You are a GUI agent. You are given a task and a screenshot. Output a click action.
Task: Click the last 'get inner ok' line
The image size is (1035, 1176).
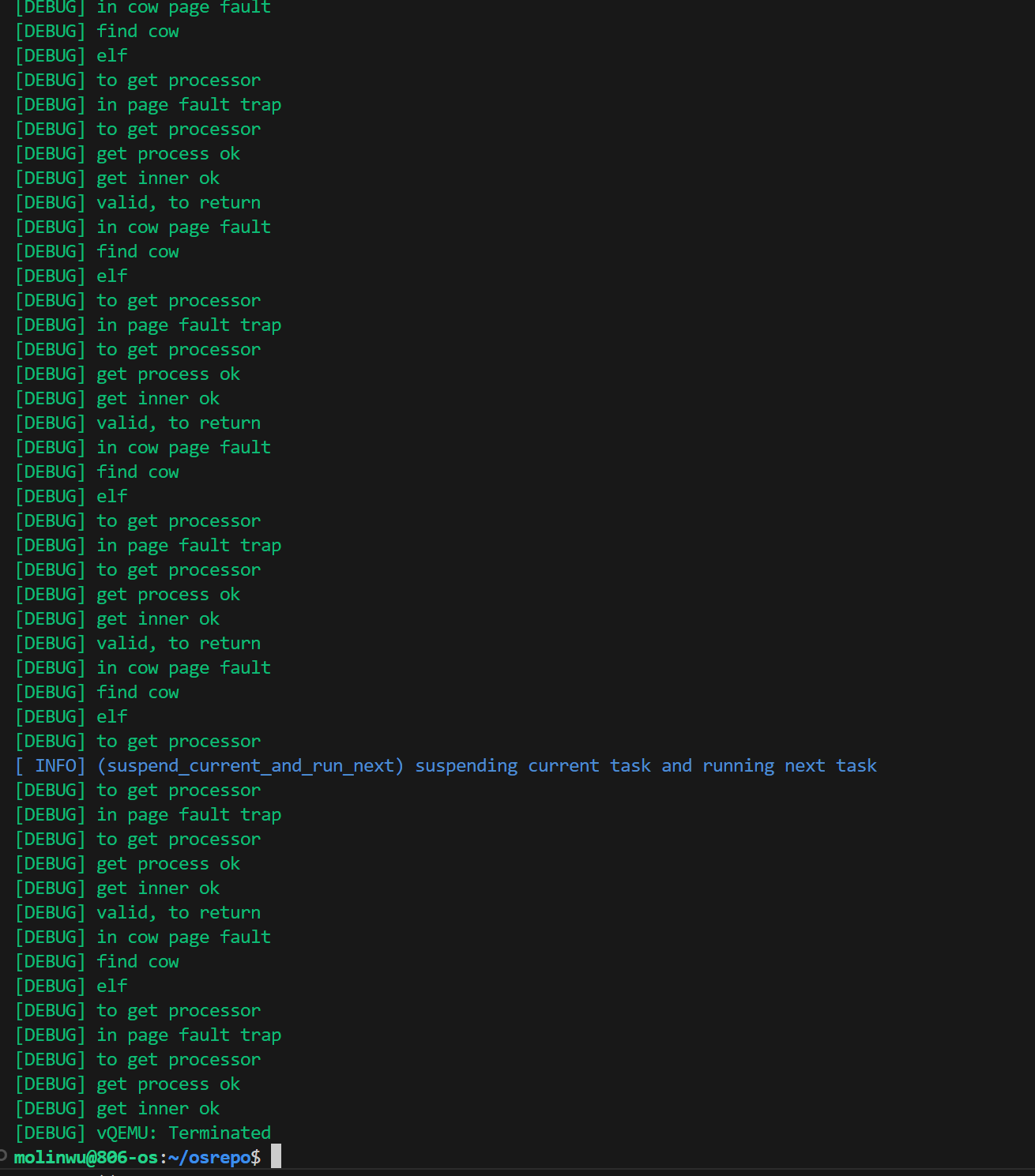(157, 1108)
